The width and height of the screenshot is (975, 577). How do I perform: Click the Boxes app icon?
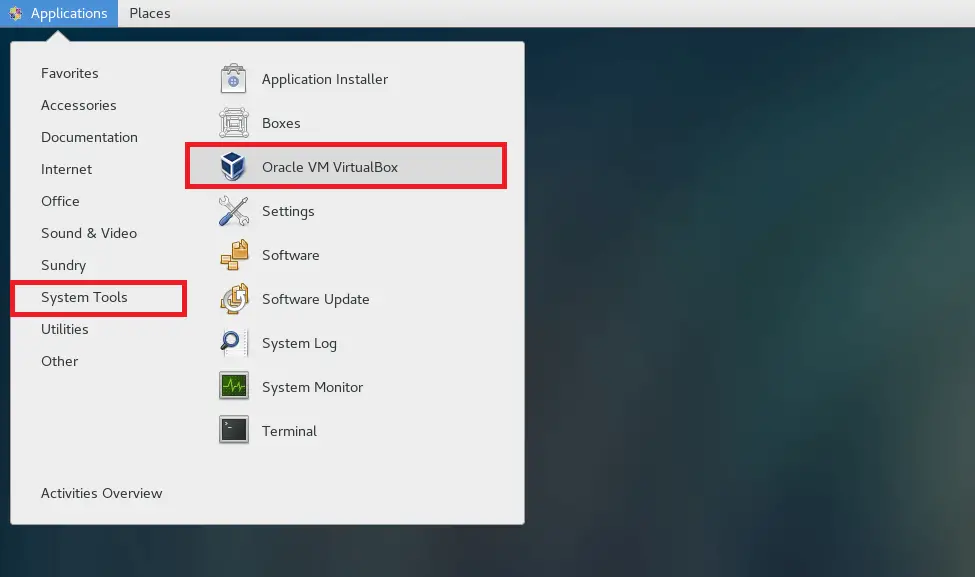(x=234, y=122)
